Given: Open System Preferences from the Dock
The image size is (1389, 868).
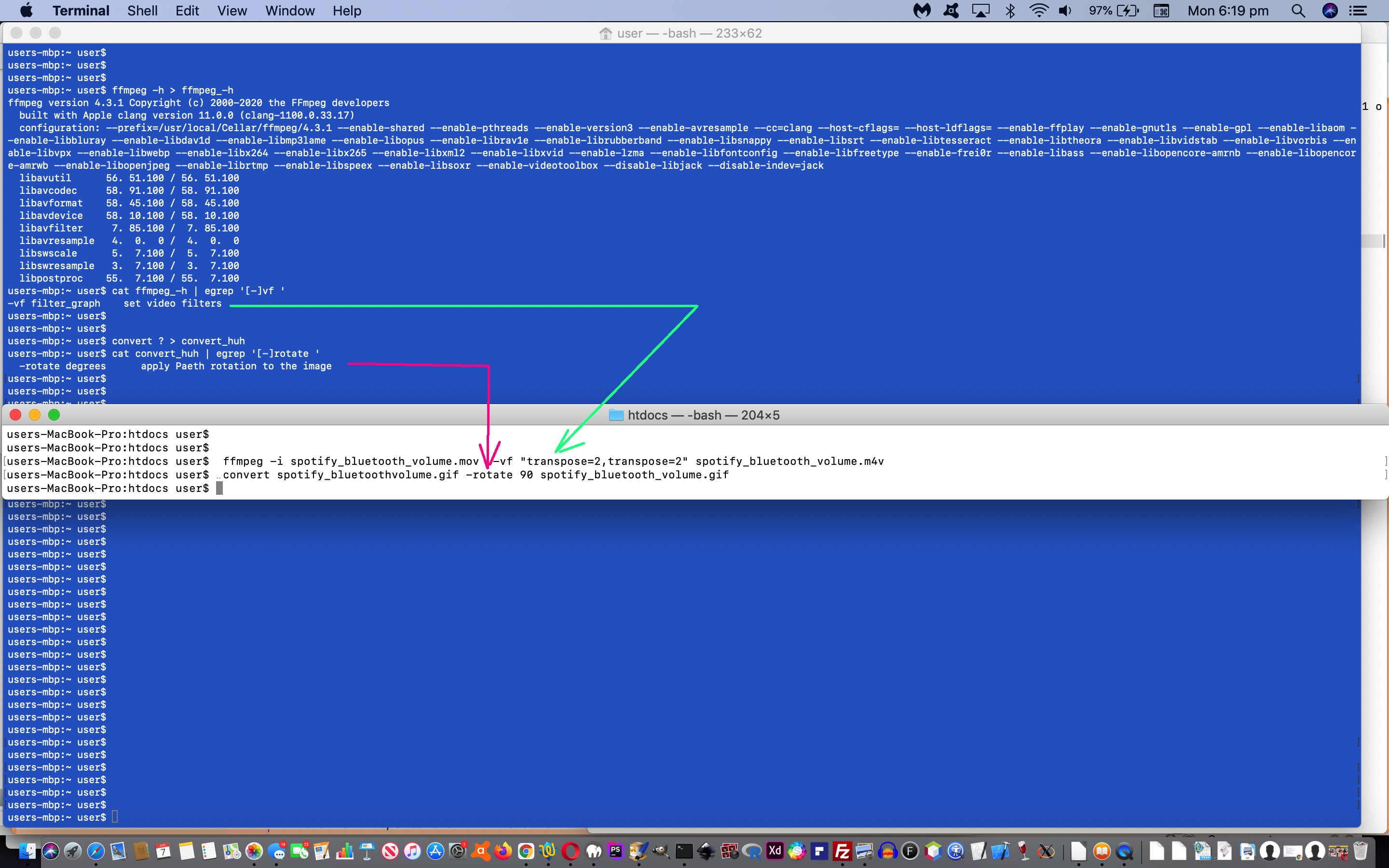Looking at the screenshot, I should (457, 851).
